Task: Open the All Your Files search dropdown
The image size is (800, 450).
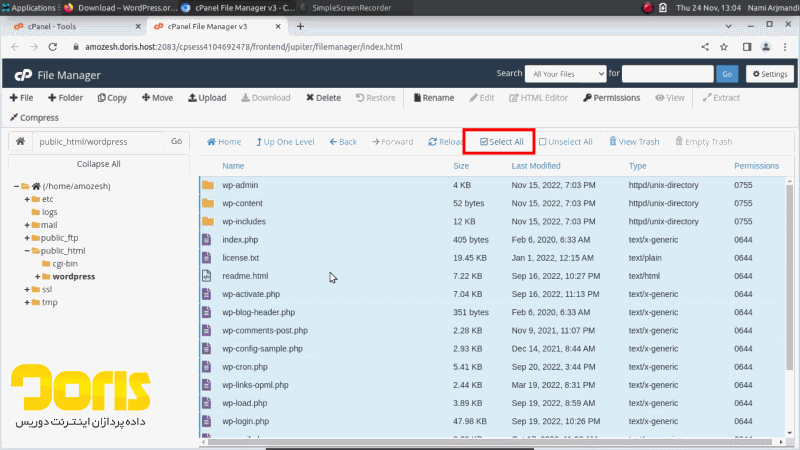Action: (565, 74)
